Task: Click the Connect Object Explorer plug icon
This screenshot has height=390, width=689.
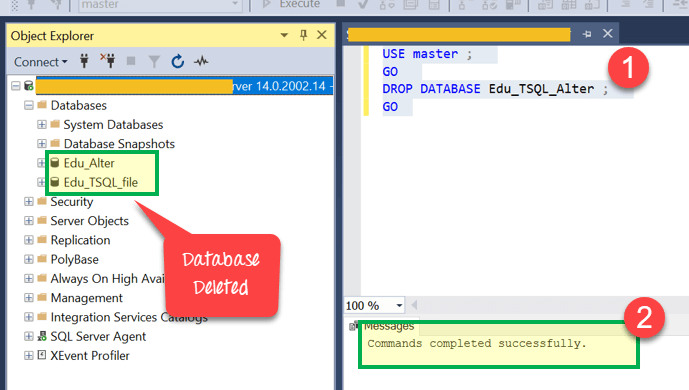Action: click(x=84, y=61)
